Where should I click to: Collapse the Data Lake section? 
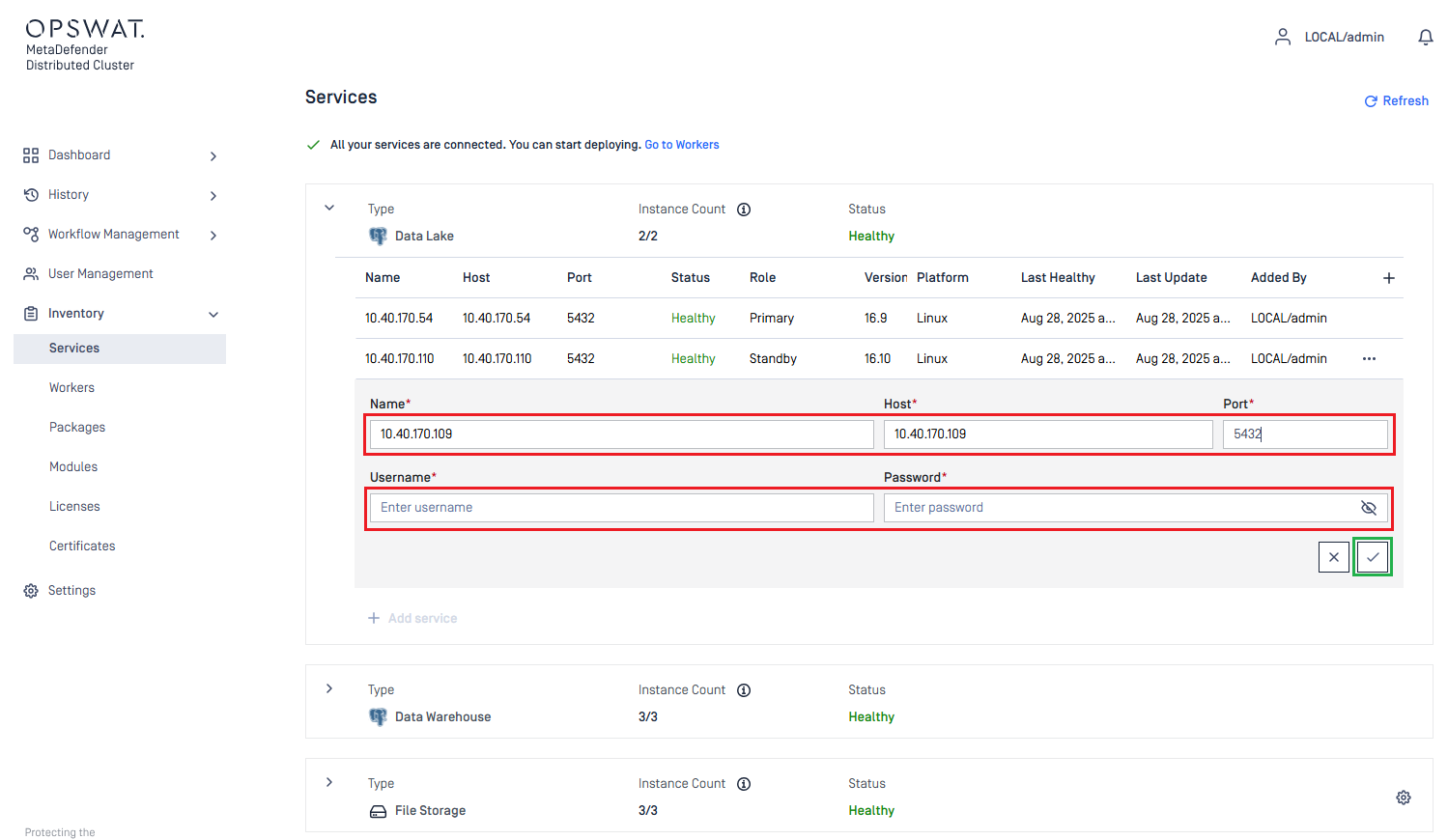[329, 209]
